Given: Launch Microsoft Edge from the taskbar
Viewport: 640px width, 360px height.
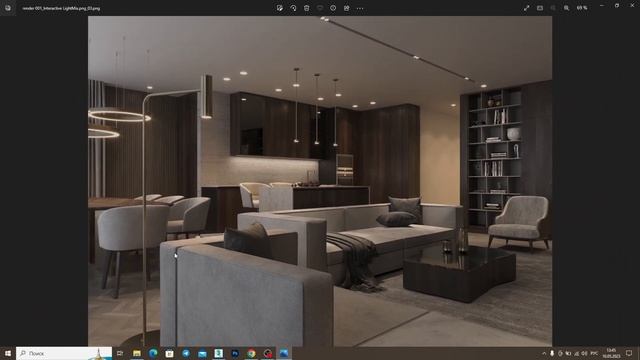Looking at the screenshot, I should pos(153,353).
